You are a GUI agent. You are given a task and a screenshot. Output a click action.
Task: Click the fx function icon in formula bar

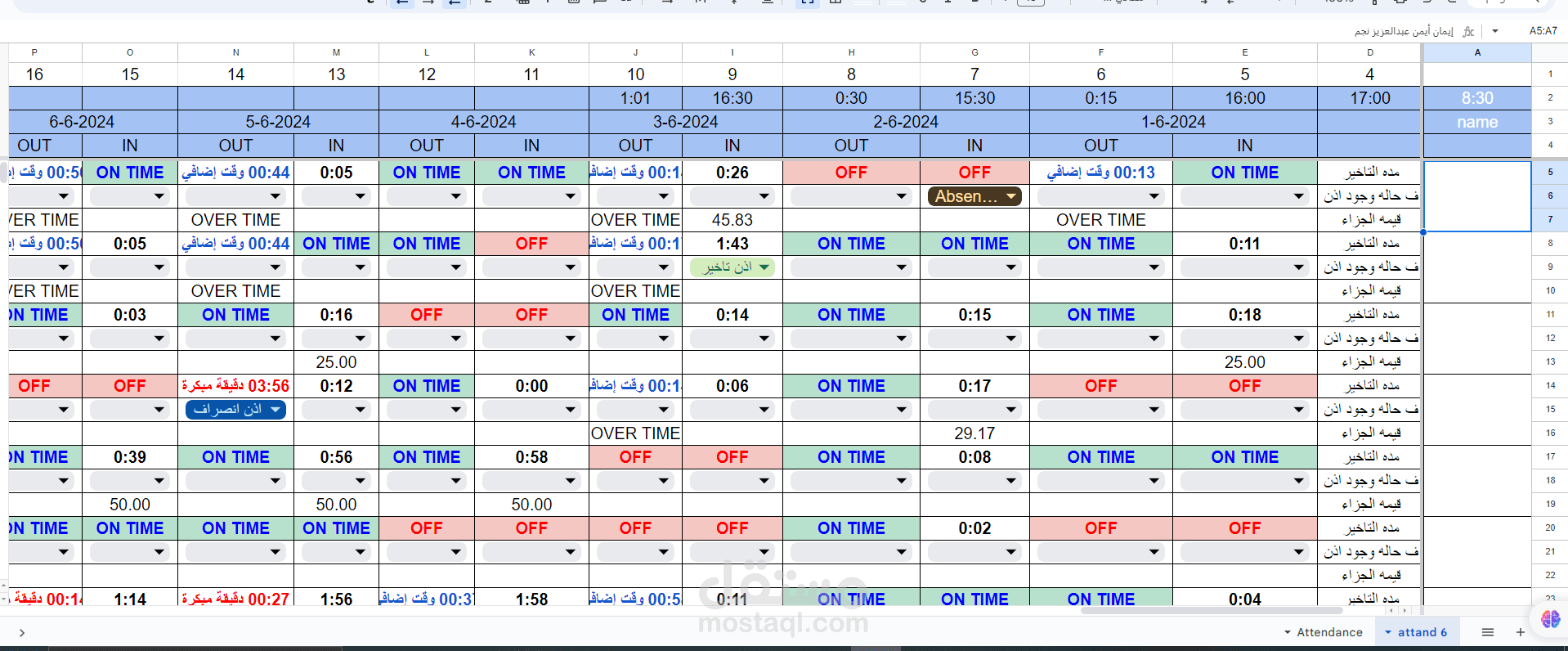tap(1468, 31)
